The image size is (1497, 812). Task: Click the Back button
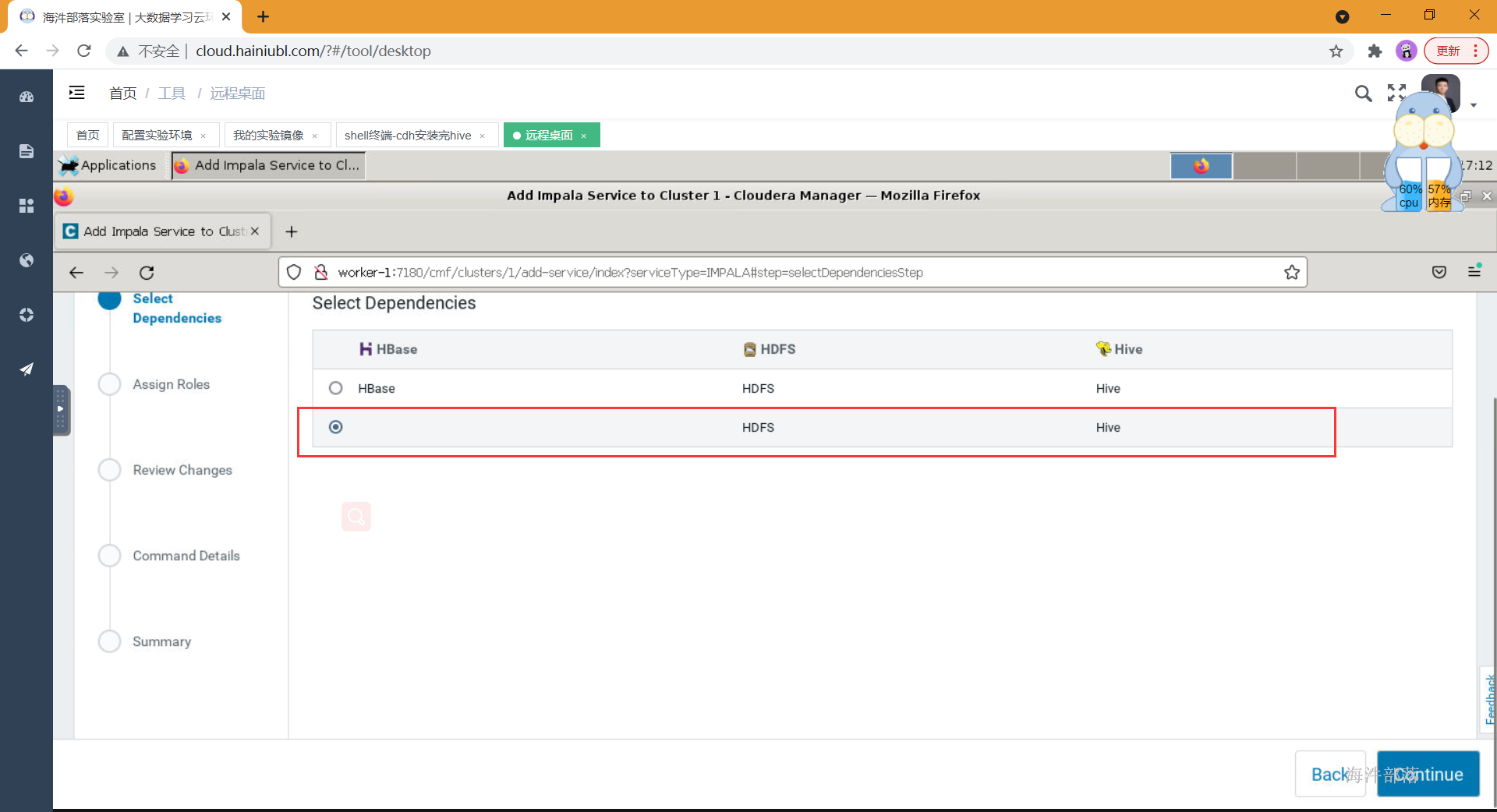tap(1329, 774)
